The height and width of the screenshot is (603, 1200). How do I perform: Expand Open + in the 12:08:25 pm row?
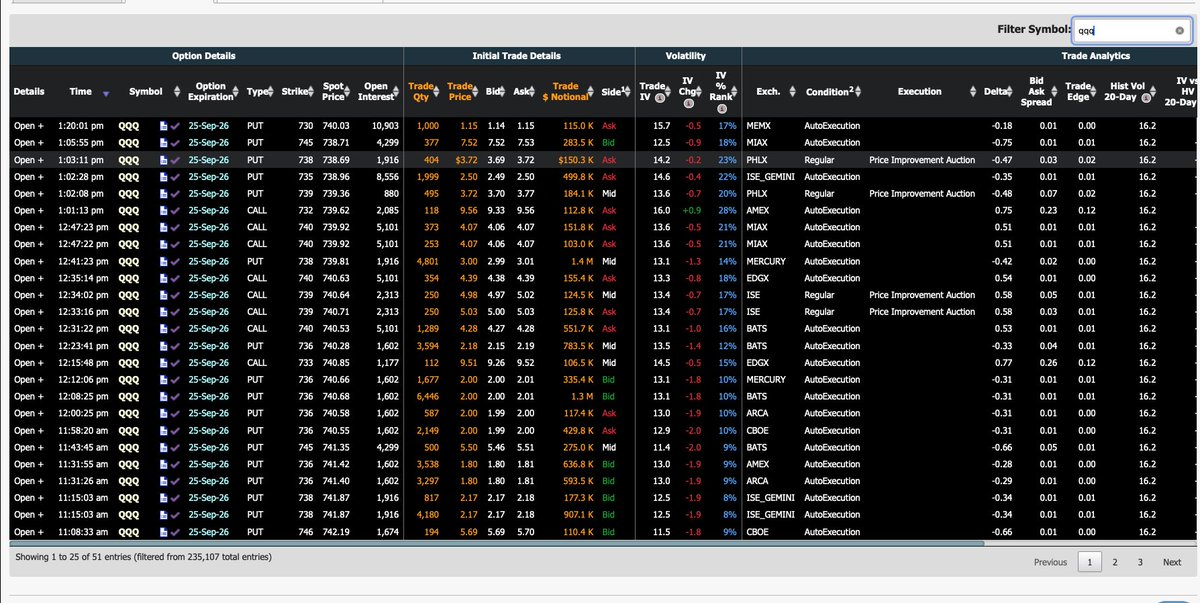pyautogui.click(x=28, y=396)
